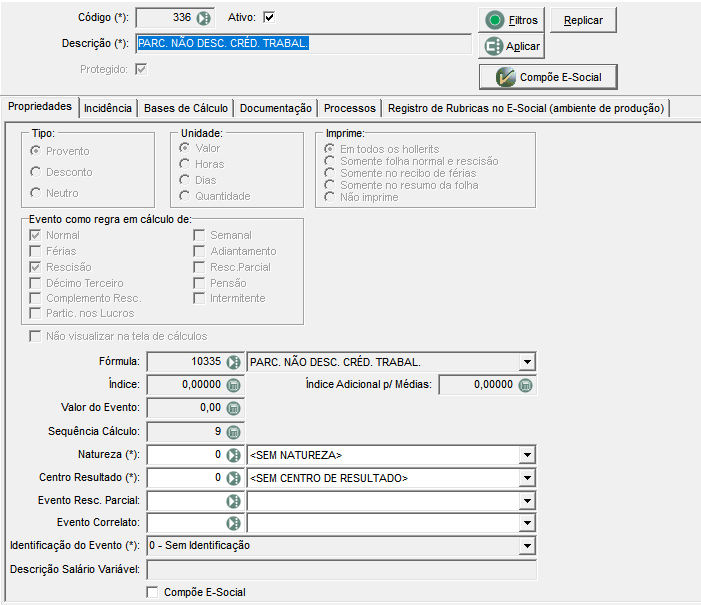Viewport: 701px width, 605px height.
Task: Switch to the Processos tab
Action: [x=350, y=108]
